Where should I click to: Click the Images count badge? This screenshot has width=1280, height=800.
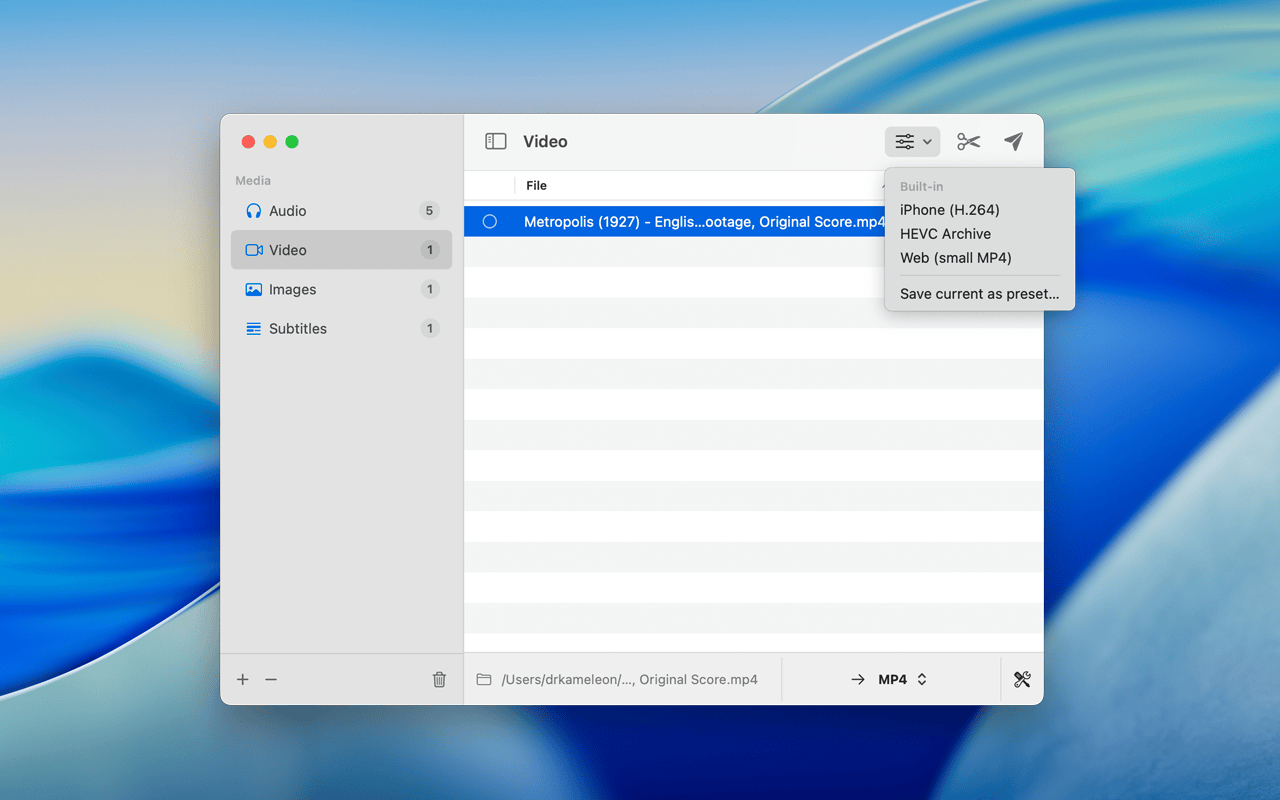click(x=430, y=290)
